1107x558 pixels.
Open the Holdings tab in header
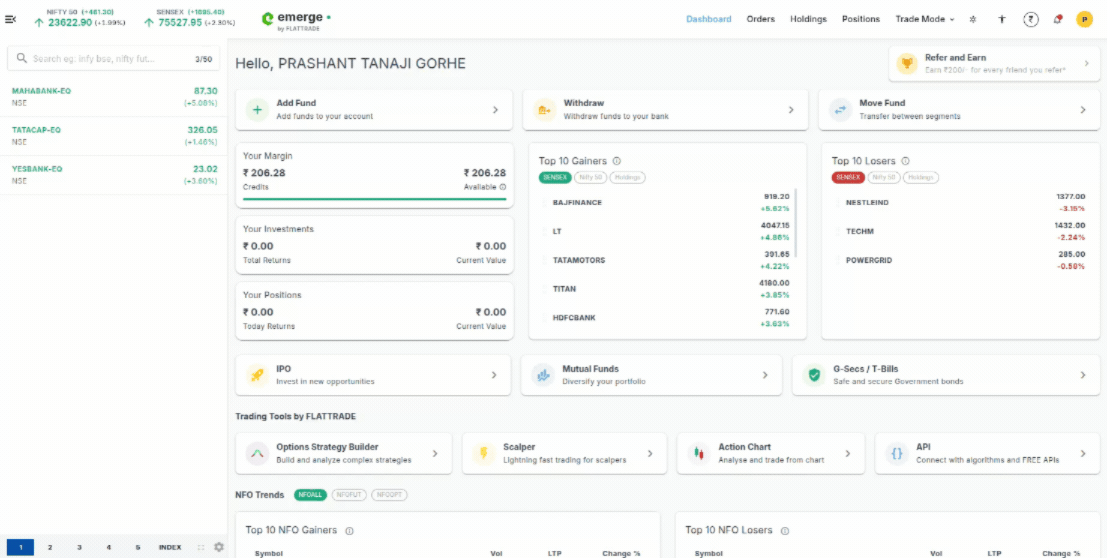click(808, 19)
